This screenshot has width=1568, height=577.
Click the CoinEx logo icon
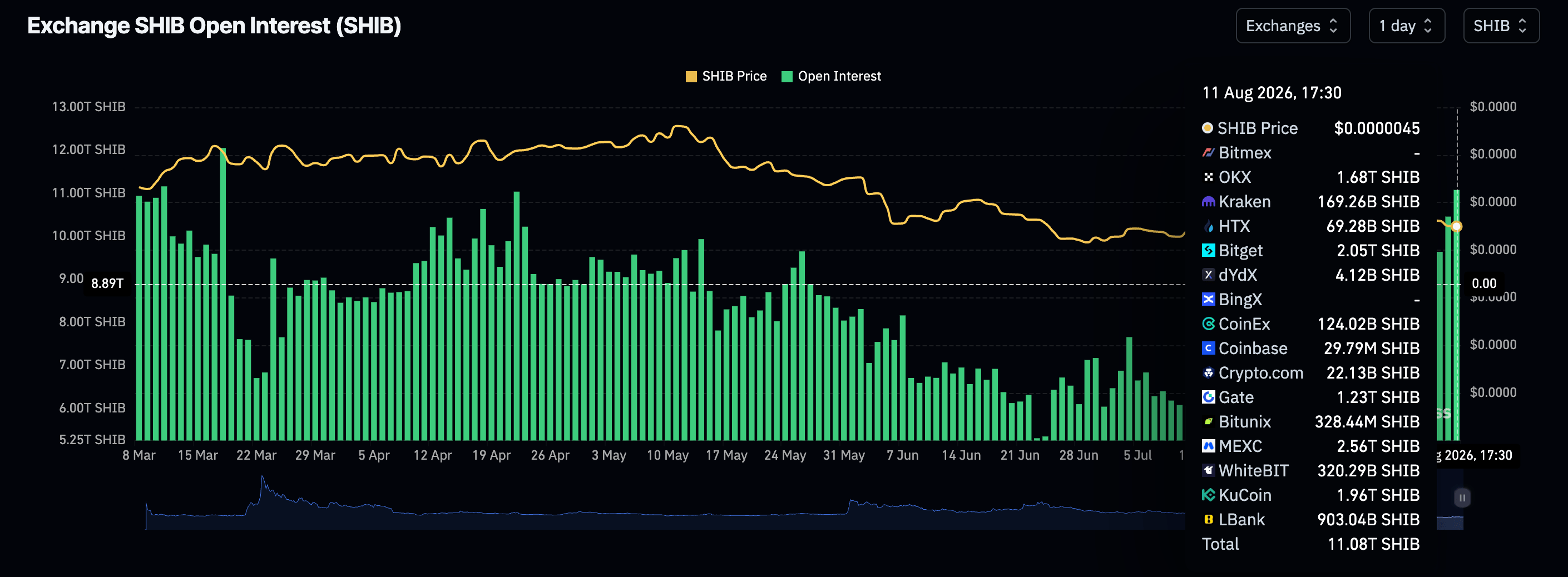point(1208,324)
